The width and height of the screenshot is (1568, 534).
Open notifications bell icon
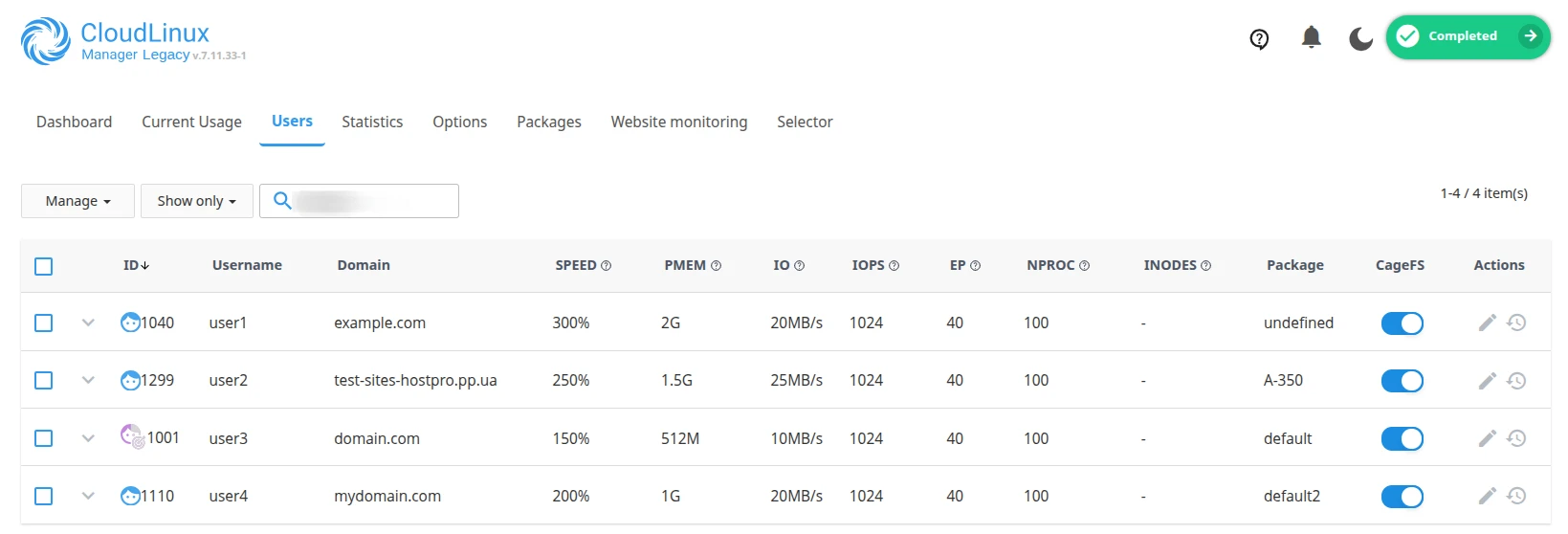tap(1311, 37)
